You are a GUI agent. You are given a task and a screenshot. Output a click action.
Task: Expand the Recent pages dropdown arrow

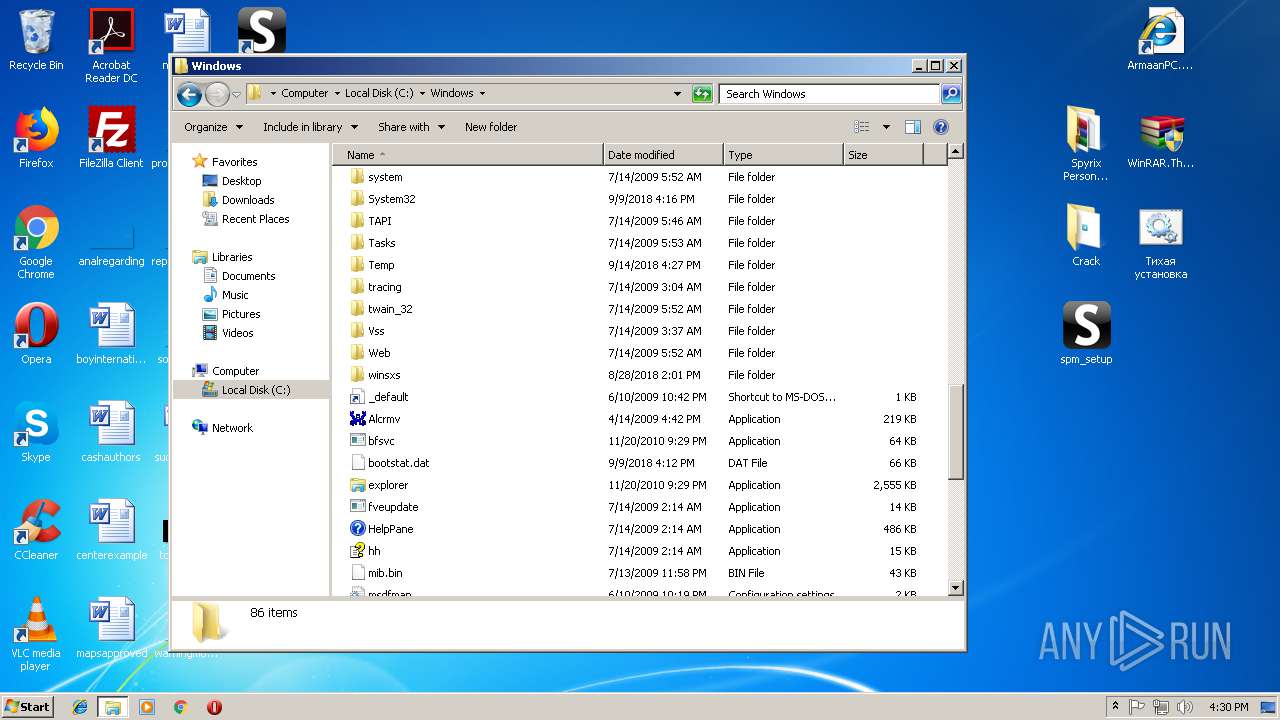tap(236, 94)
